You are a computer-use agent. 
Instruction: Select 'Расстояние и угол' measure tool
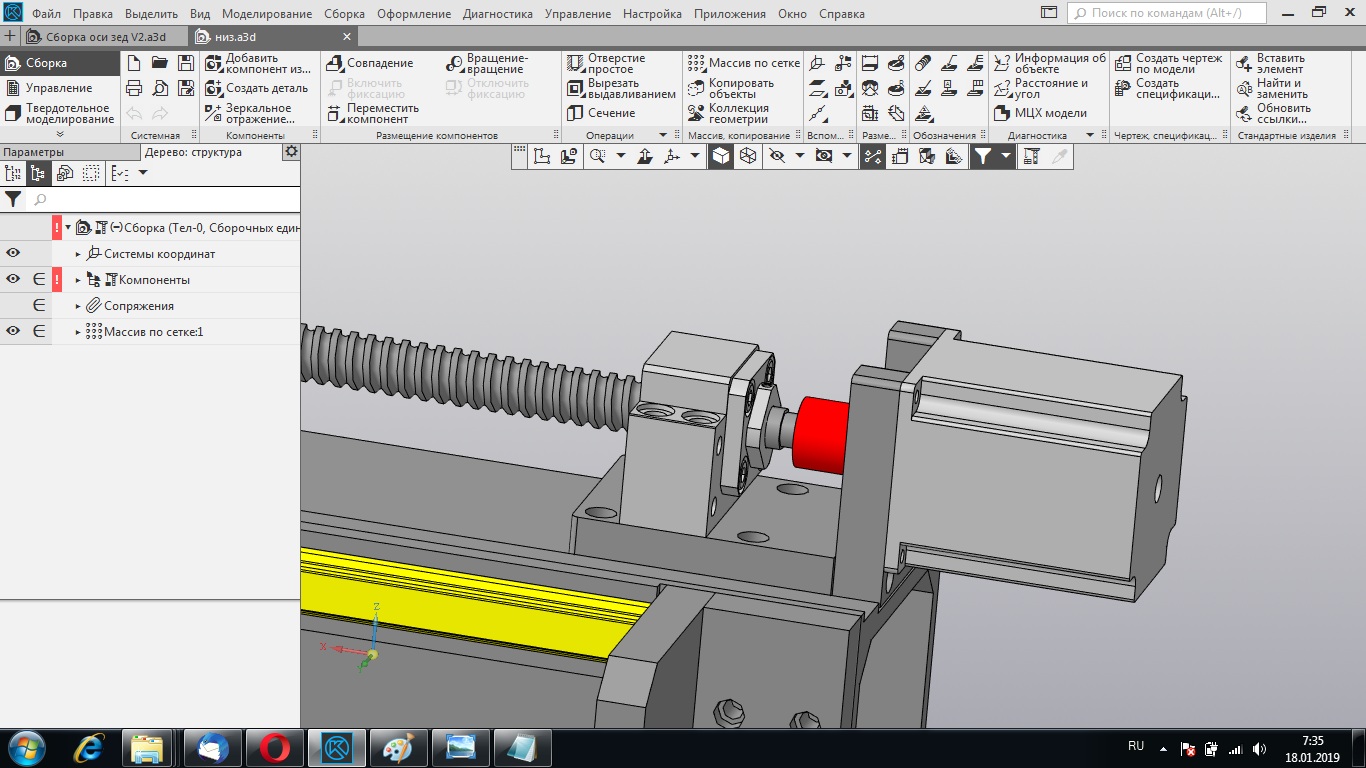pyautogui.click(x=1041, y=89)
